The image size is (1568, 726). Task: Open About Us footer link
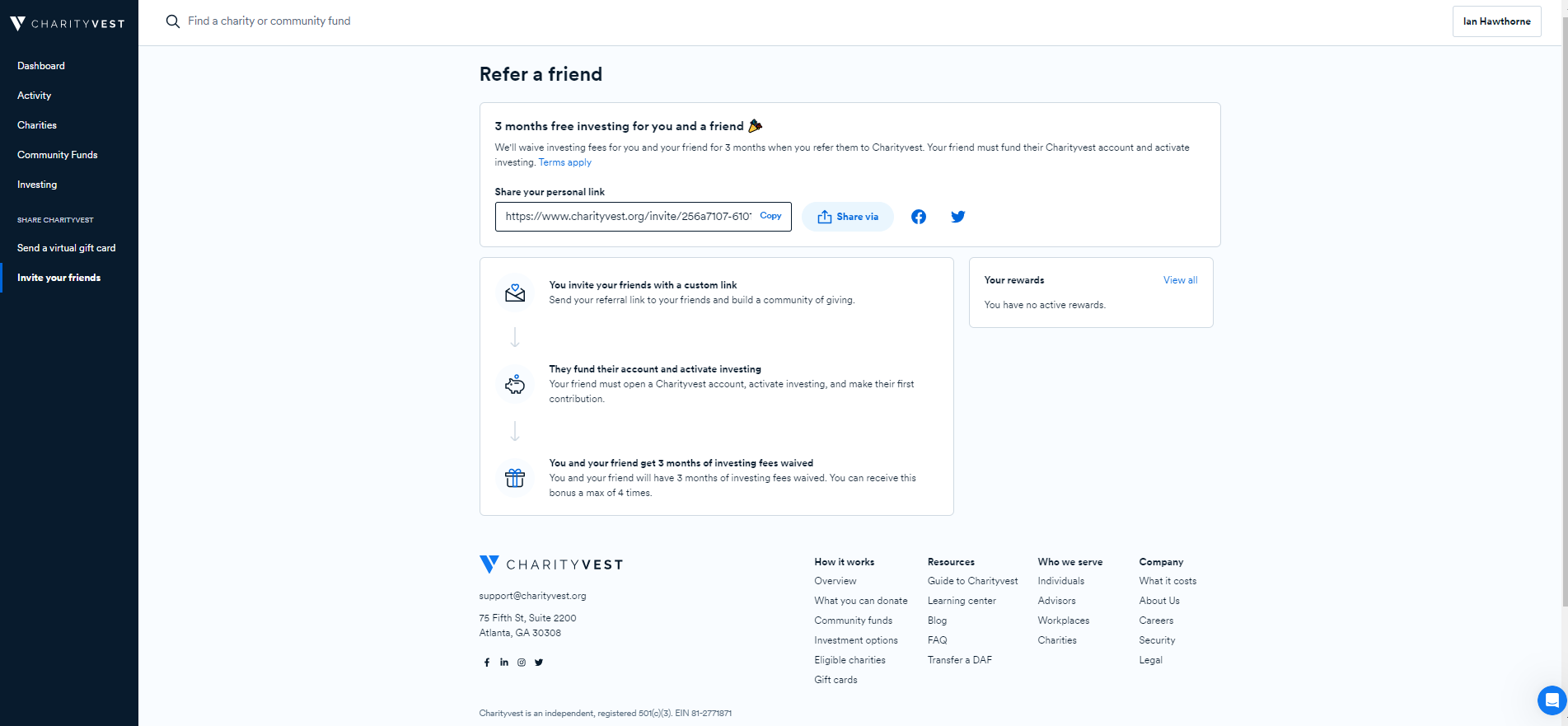pos(1159,601)
